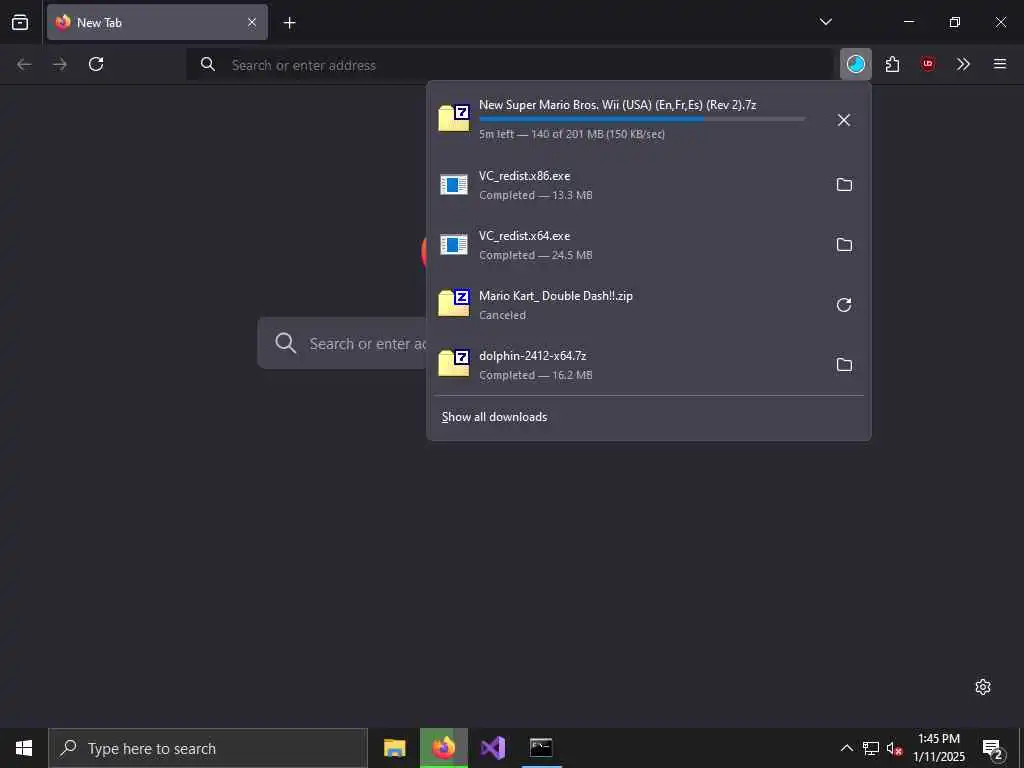Viewport: 1024px width, 768px height.
Task: Go back one page
Action: pos(24,64)
